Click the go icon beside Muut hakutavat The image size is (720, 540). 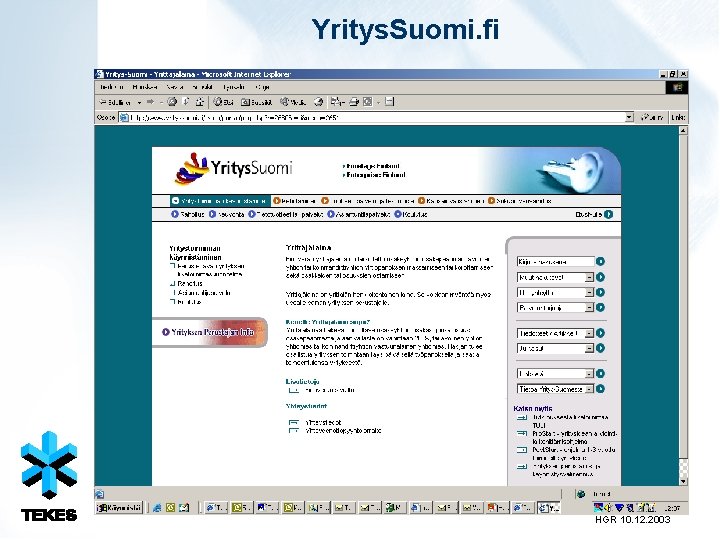(600, 277)
